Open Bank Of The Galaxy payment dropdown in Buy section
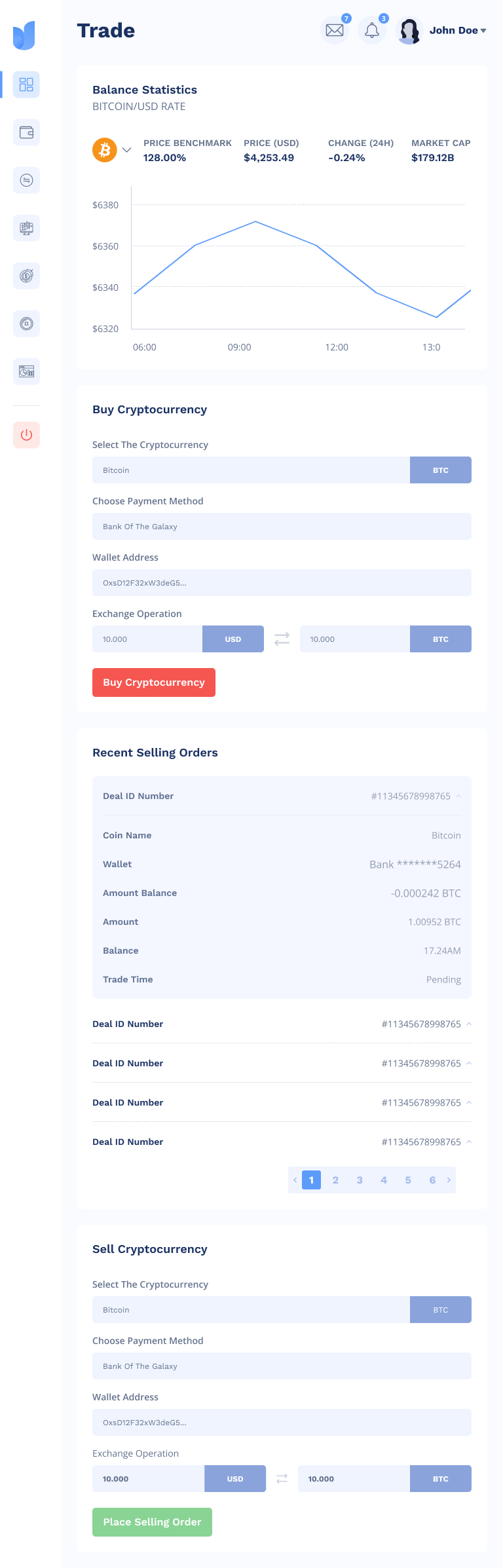This screenshot has height=1568, width=503. click(282, 527)
